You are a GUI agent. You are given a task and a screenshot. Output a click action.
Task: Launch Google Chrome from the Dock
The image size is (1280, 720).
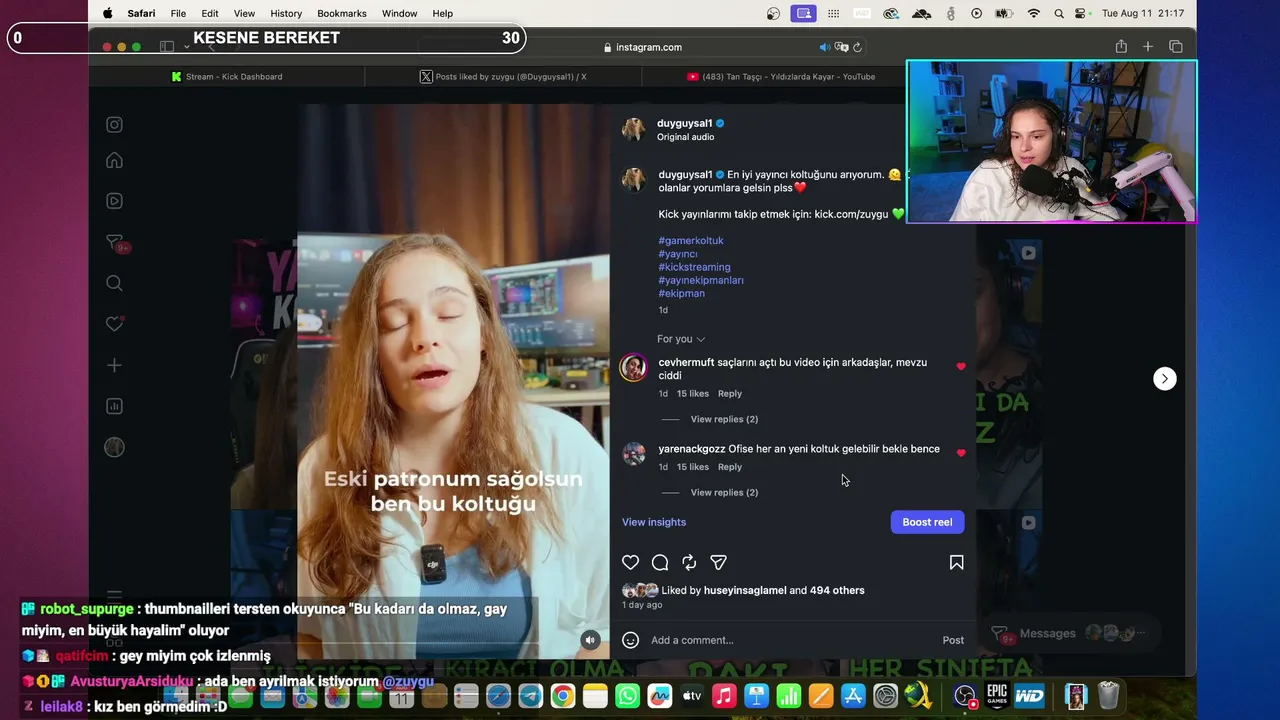[x=563, y=696]
